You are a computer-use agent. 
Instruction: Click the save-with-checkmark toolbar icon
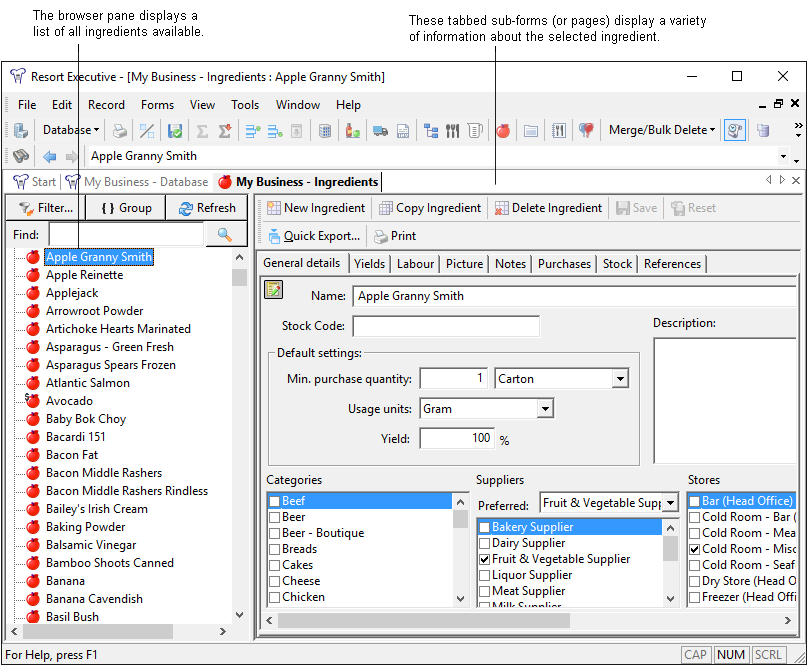coord(175,130)
